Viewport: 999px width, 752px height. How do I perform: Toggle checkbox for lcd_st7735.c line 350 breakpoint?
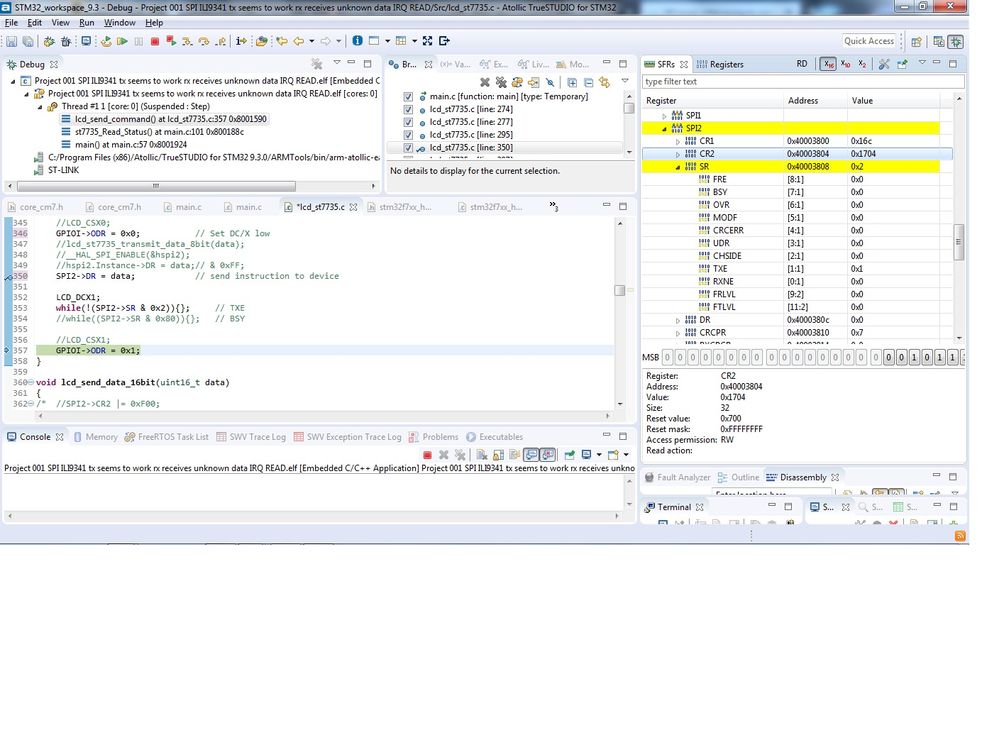tap(408, 147)
